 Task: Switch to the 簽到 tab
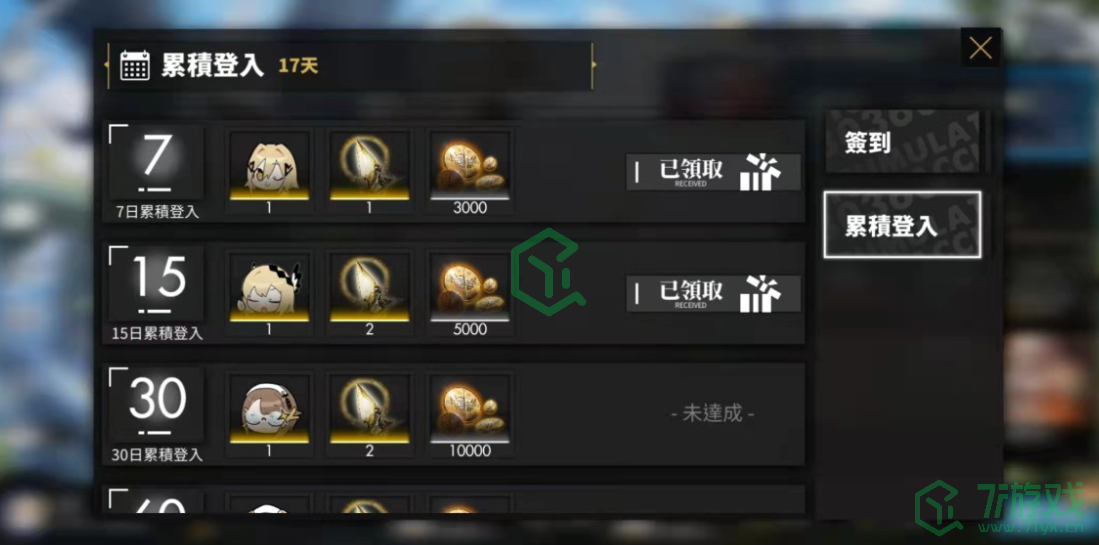902,142
